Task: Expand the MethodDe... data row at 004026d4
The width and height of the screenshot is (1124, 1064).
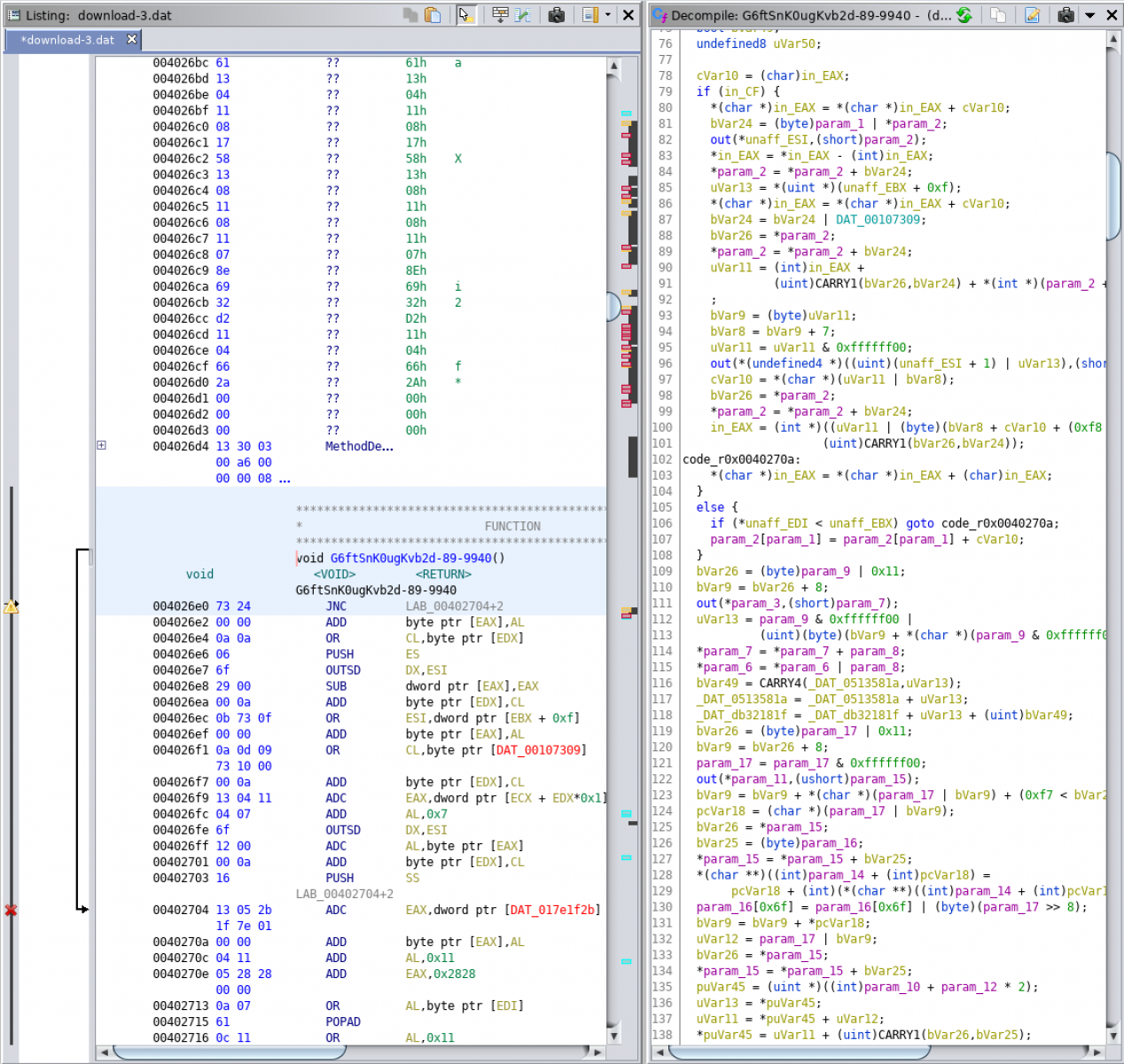Action: click(101, 445)
